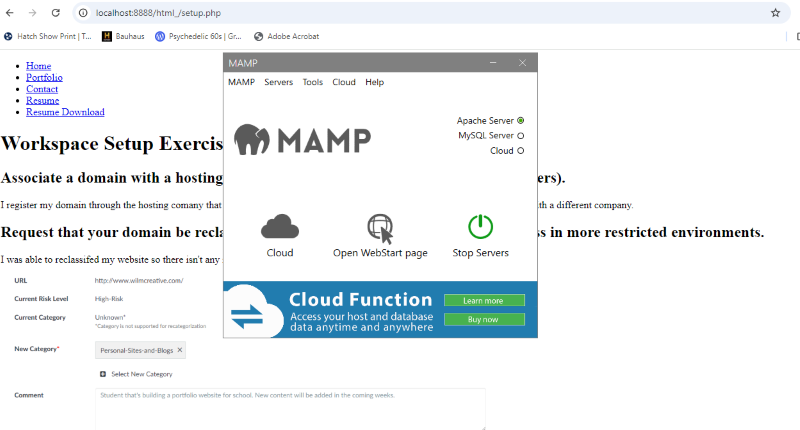Open the Help menu

point(374,82)
